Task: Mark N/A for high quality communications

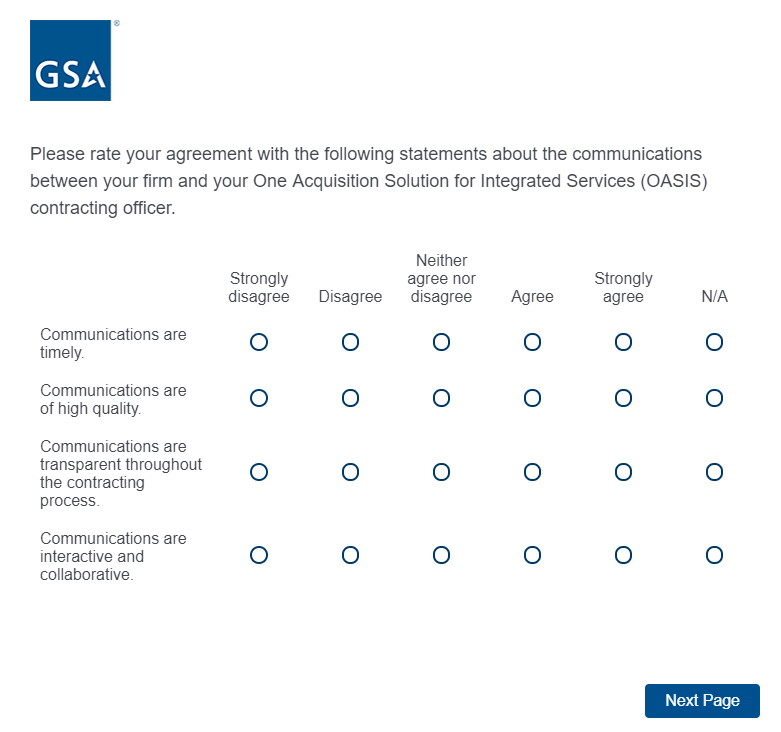Action: [x=714, y=398]
